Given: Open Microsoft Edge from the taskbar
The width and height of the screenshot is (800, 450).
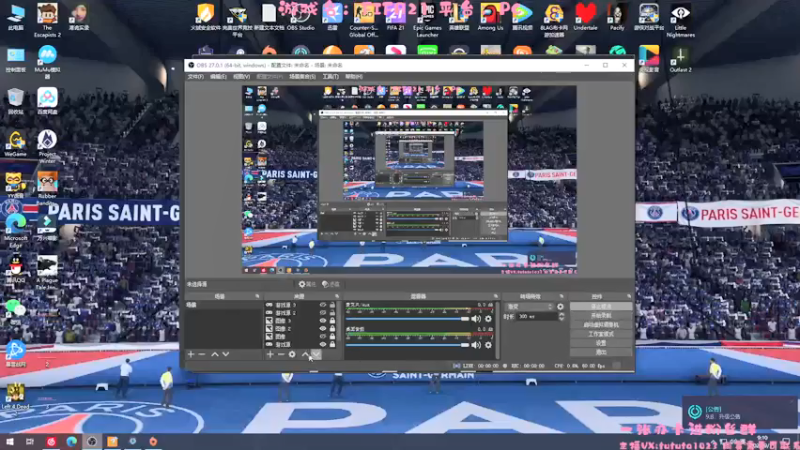Looking at the screenshot, I should coord(71,442).
